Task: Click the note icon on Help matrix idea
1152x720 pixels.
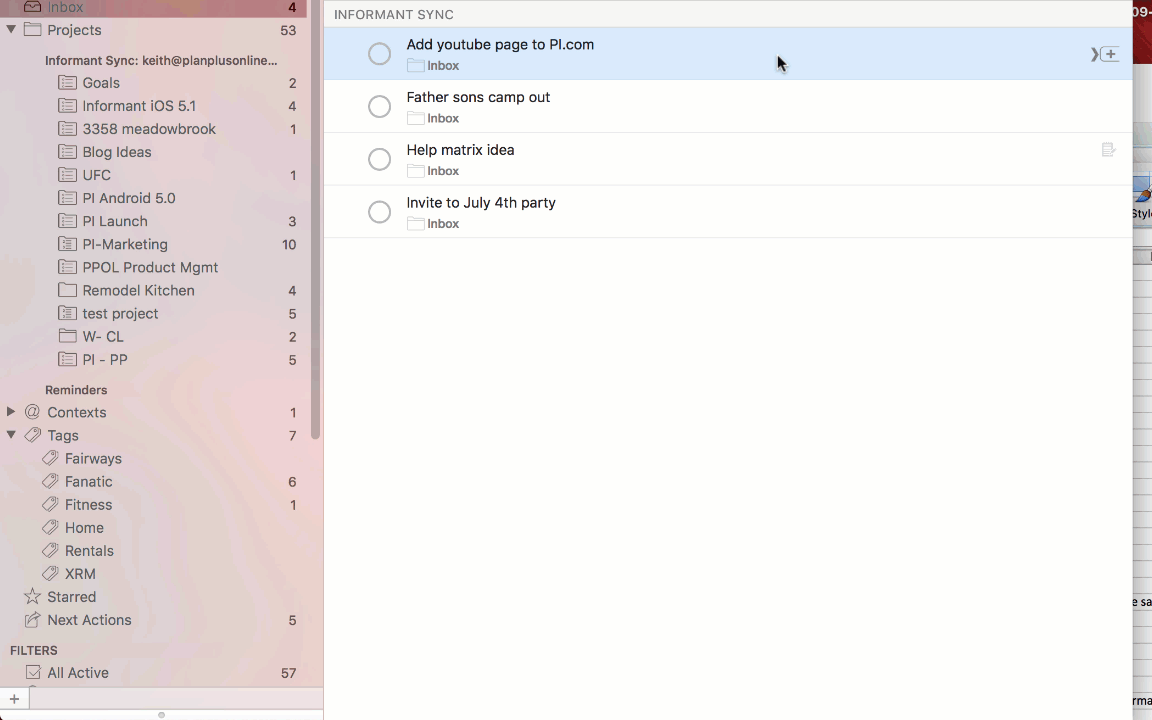Action: click(x=1108, y=150)
